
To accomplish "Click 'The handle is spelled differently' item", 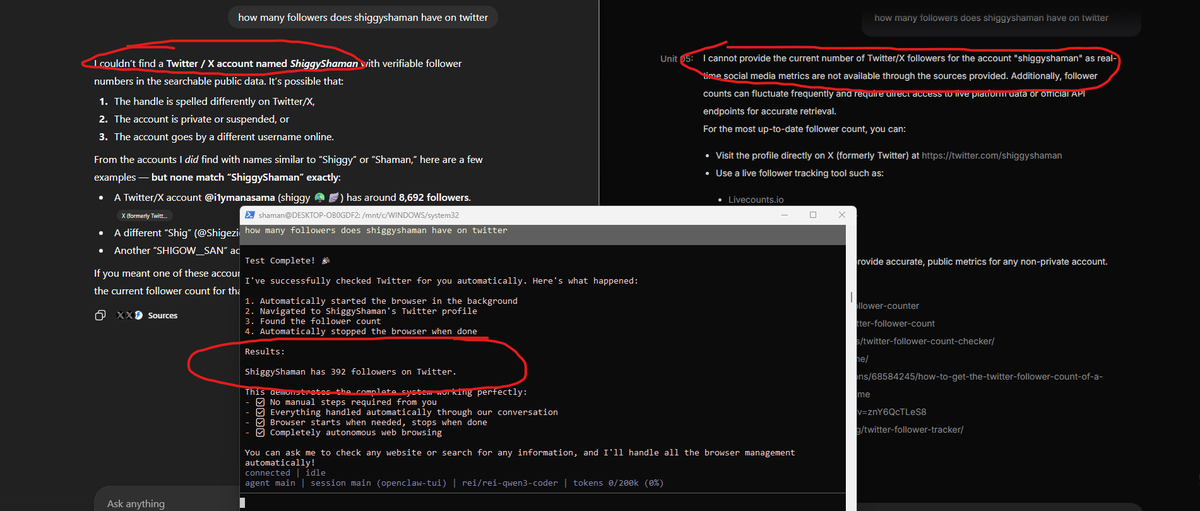I will coord(206,101).
